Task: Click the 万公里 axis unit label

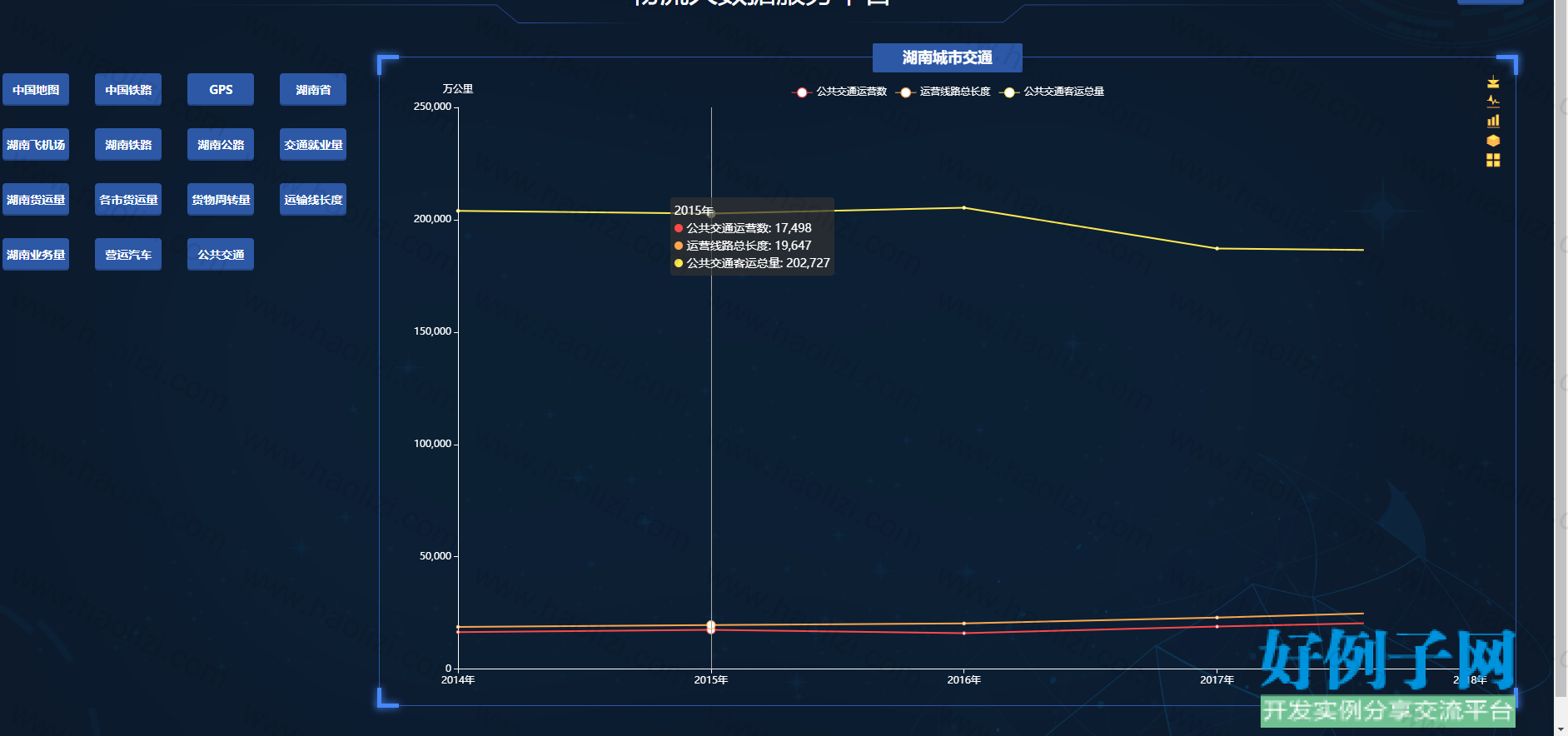Action: pyautogui.click(x=458, y=89)
